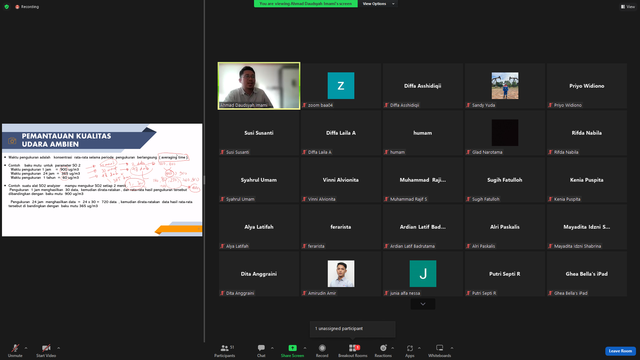Click the green Share Screen icon

pyautogui.click(x=292, y=348)
